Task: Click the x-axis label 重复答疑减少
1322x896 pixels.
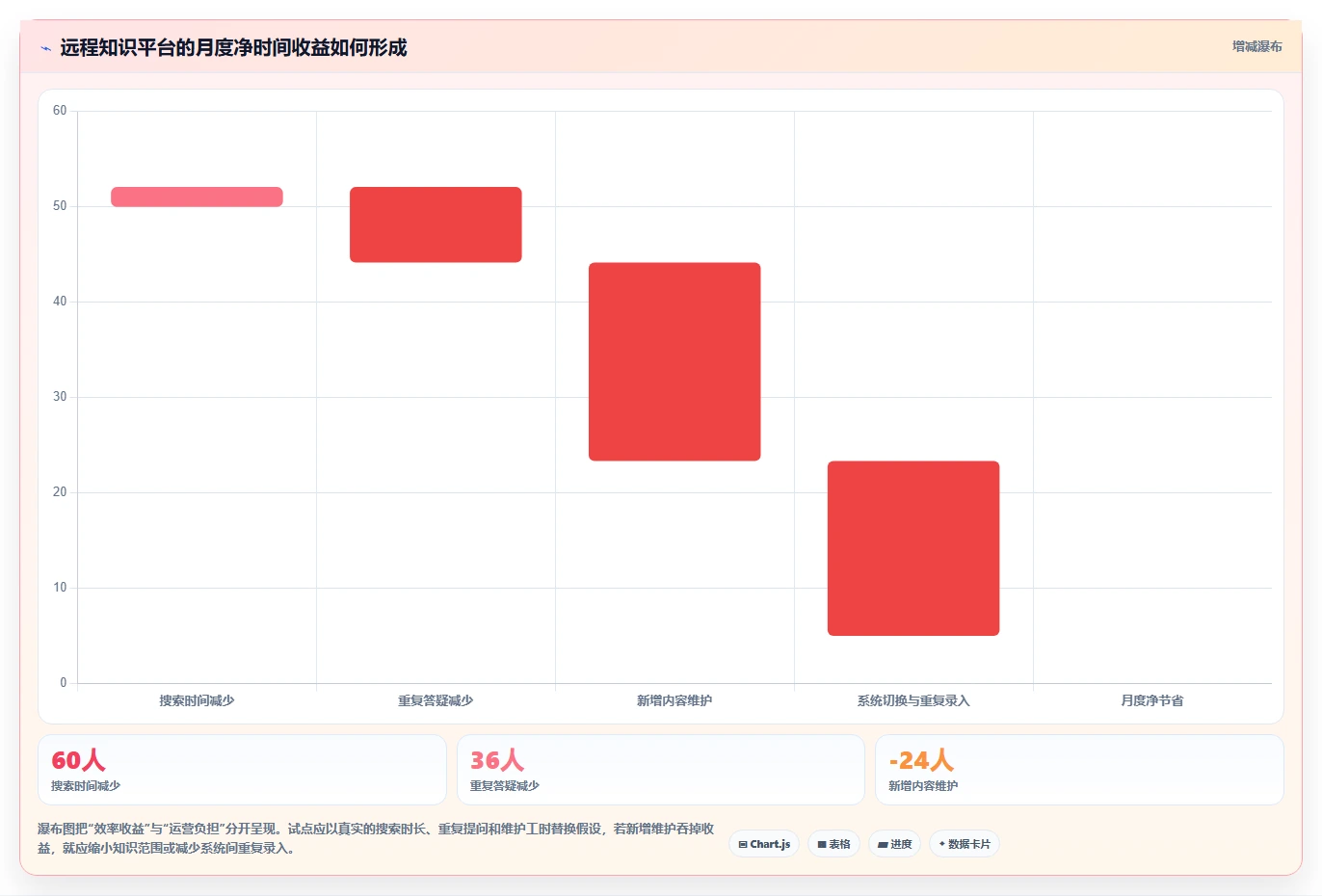Action: click(x=436, y=700)
